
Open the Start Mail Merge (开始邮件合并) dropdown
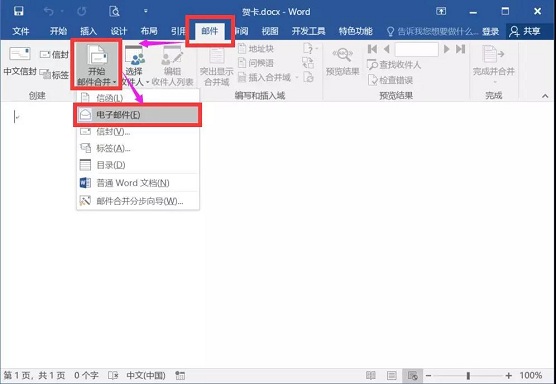(x=97, y=64)
